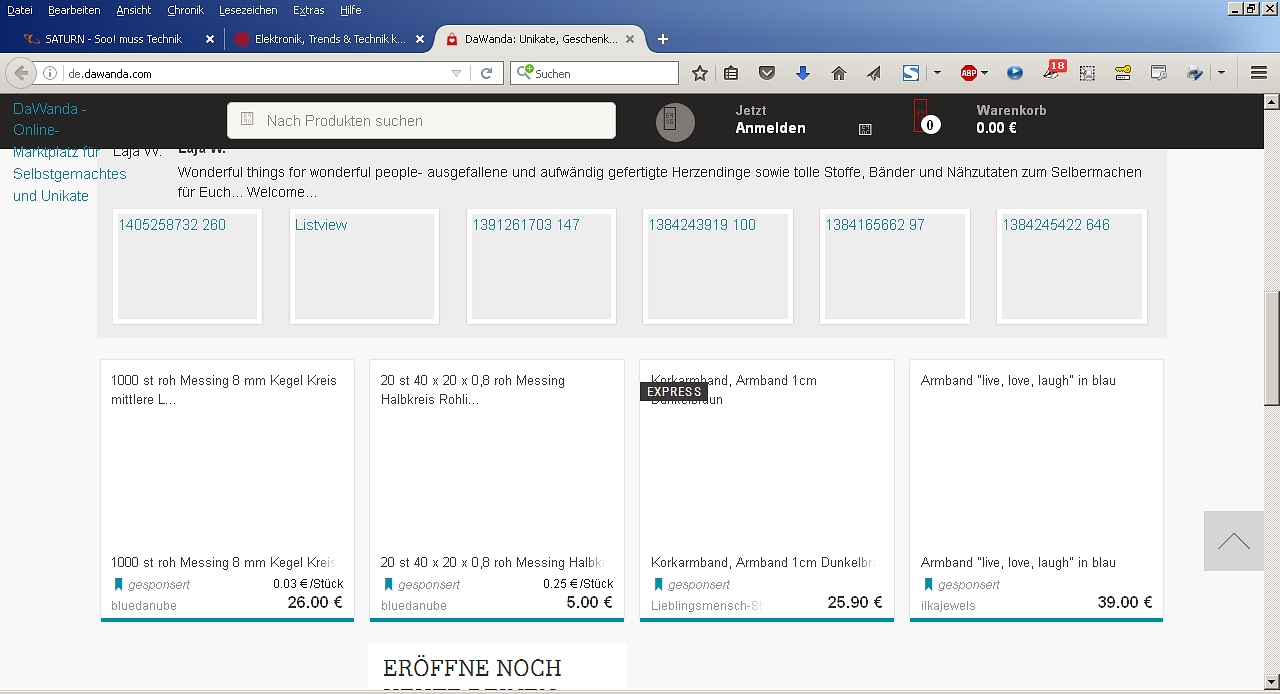
Task: Open the Bearbeiten menu
Action: click(x=74, y=10)
